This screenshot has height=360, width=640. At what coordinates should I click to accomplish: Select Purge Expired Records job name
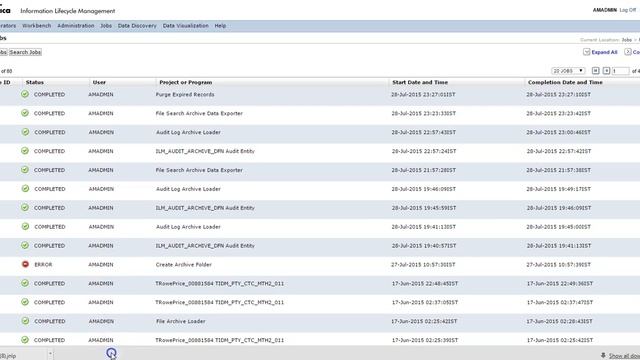185,94
